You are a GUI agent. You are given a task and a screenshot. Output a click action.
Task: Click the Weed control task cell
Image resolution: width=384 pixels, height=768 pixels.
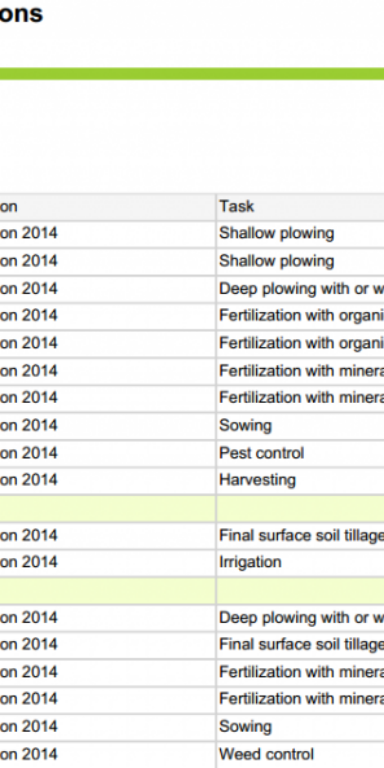point(300,754)
